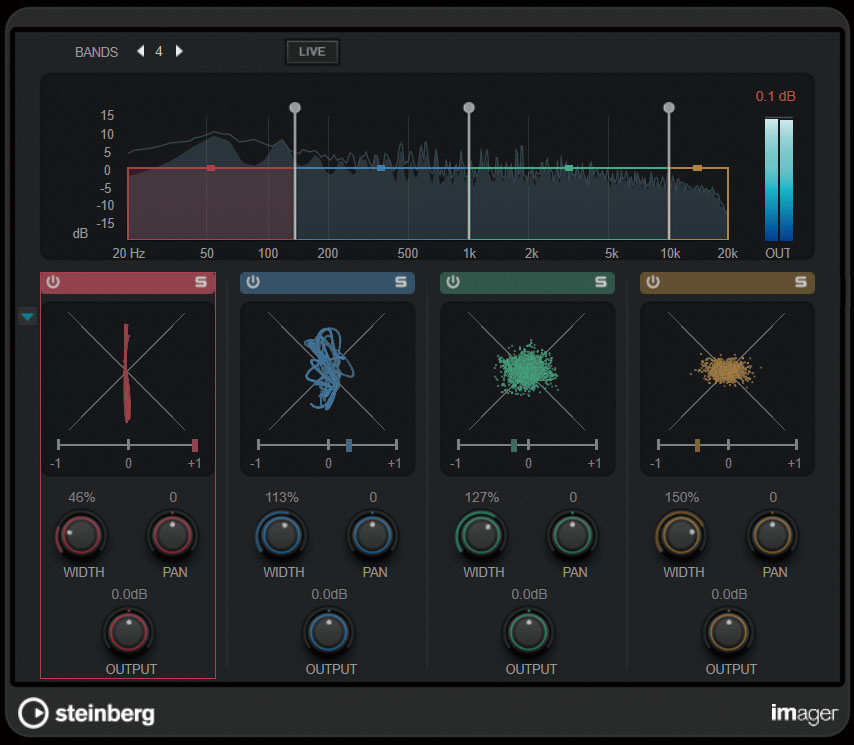Image resolution: width=854 pixels, height=745 pixels.
Task: Solo the blue band
Action: coord(401,282)
